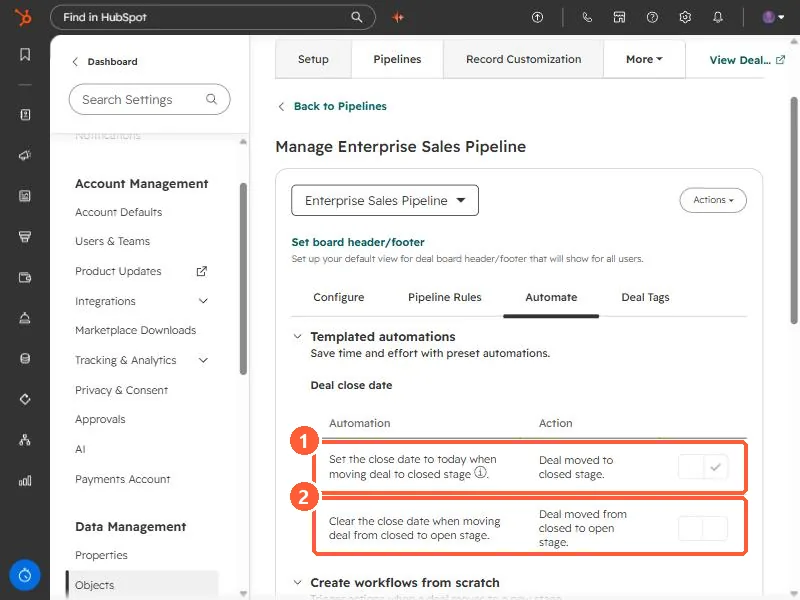Screen dimensions: 800x600
Task: Collapse Create workflows from scratch section
Action: [x=297, y=582]
